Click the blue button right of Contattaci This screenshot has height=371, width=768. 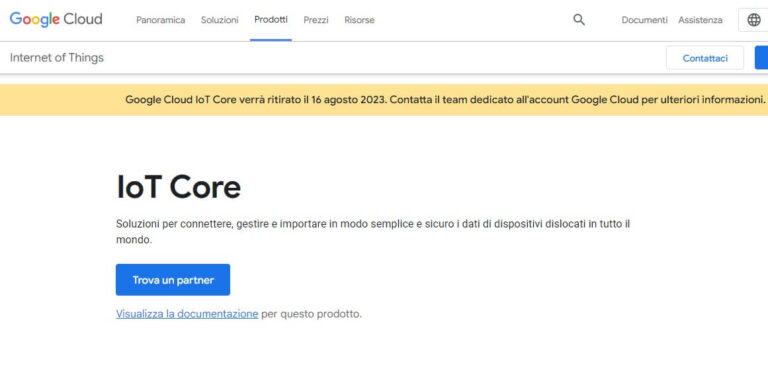click(x=762, y=58)
